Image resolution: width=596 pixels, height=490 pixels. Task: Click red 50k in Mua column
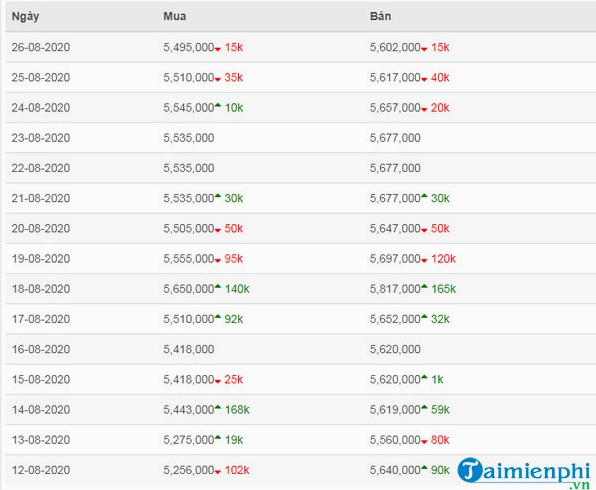pos(234,228)
